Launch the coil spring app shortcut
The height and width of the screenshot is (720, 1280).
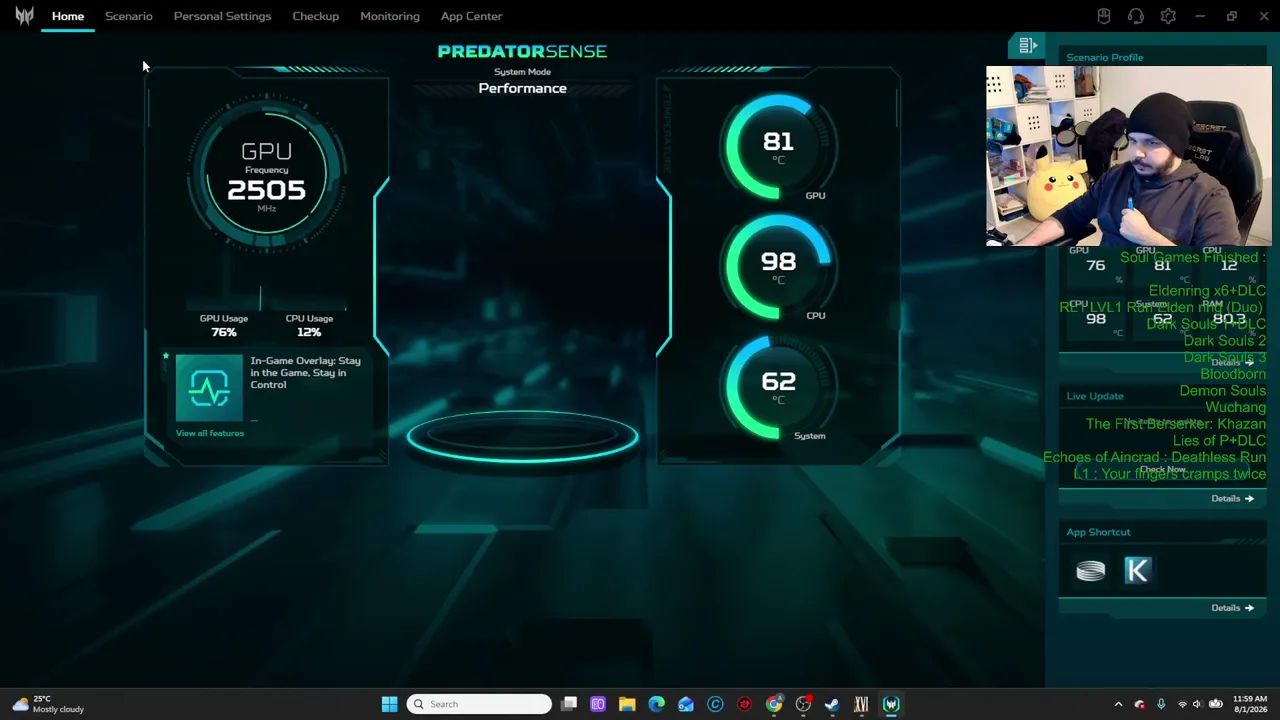coord(1090,570)
